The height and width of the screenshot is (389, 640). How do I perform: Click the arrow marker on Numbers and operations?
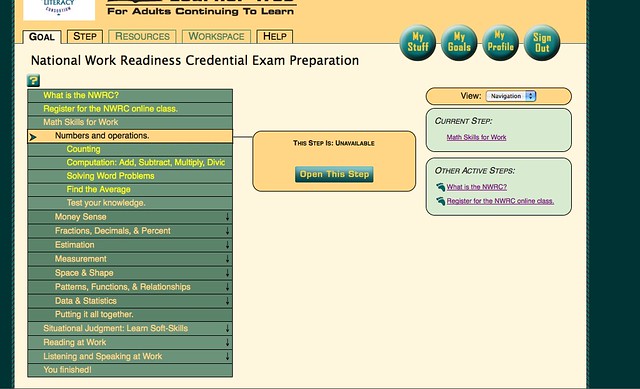click(x=33, y=137)
